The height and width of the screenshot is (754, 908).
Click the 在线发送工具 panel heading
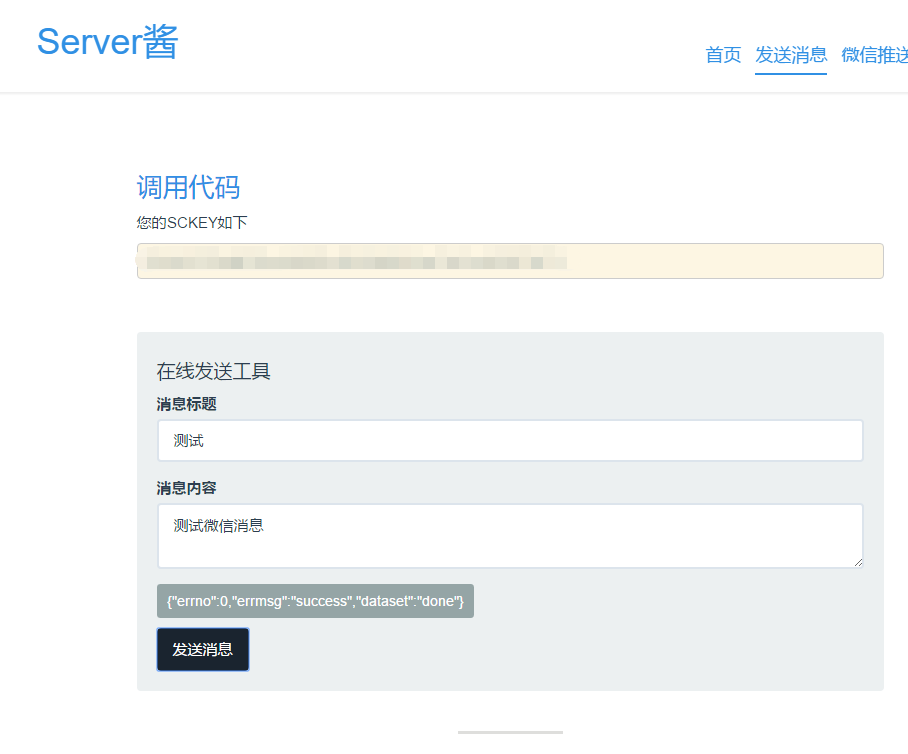pyautogui.click(x=213, y=372)
